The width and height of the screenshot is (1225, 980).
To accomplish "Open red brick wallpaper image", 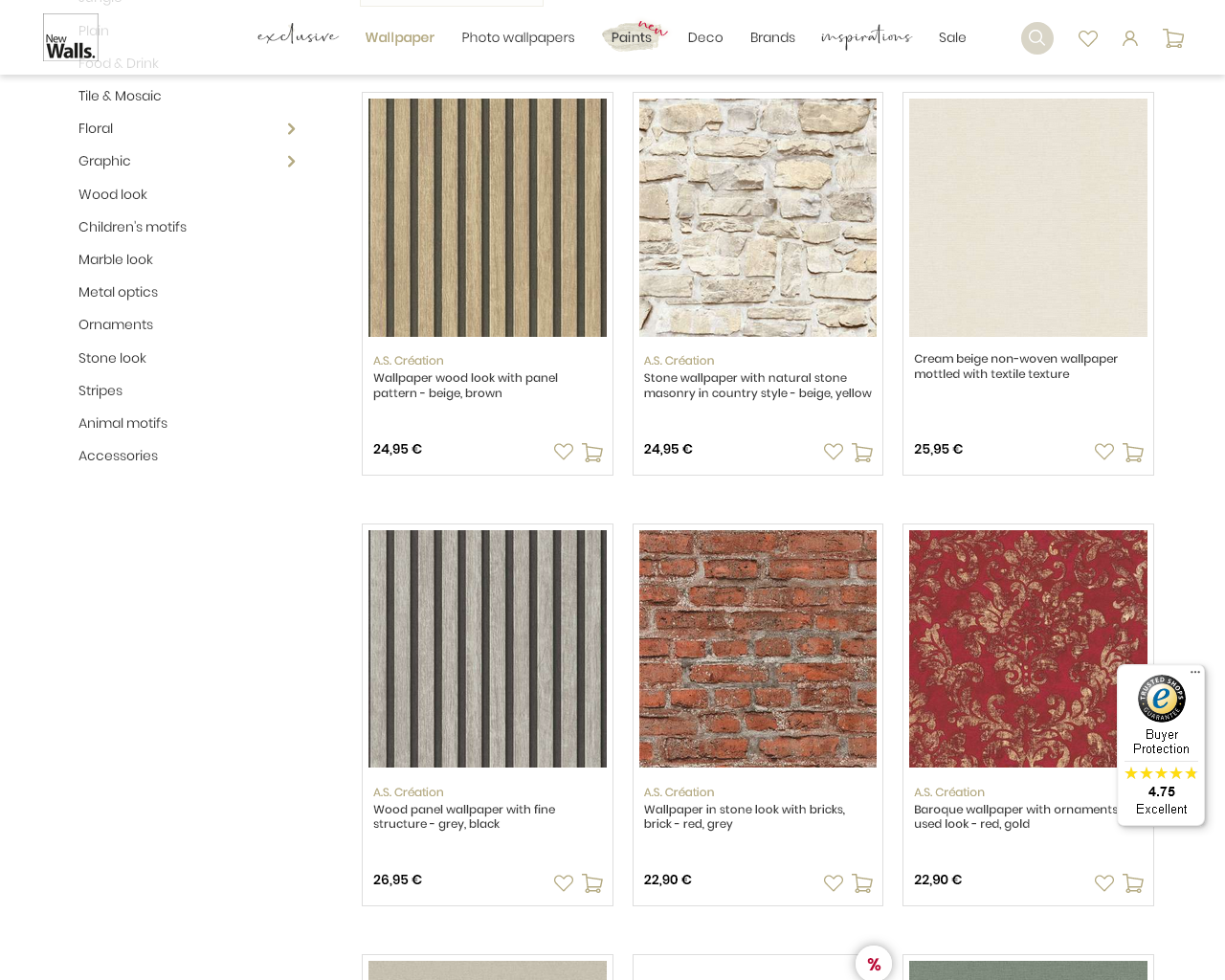I will tap(758, 649).
